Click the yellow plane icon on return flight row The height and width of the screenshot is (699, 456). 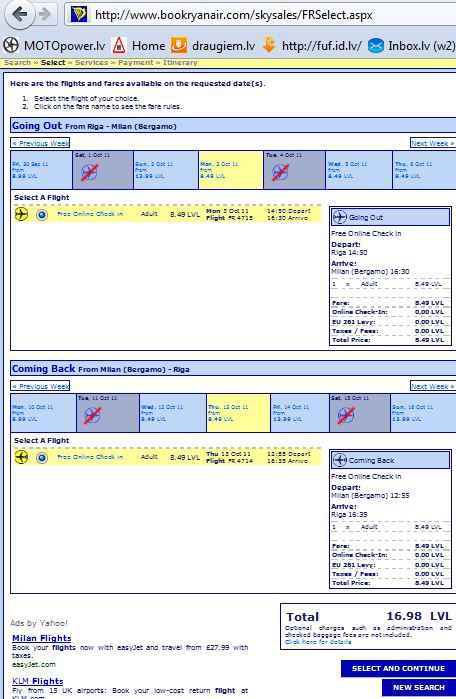point(21,457)
